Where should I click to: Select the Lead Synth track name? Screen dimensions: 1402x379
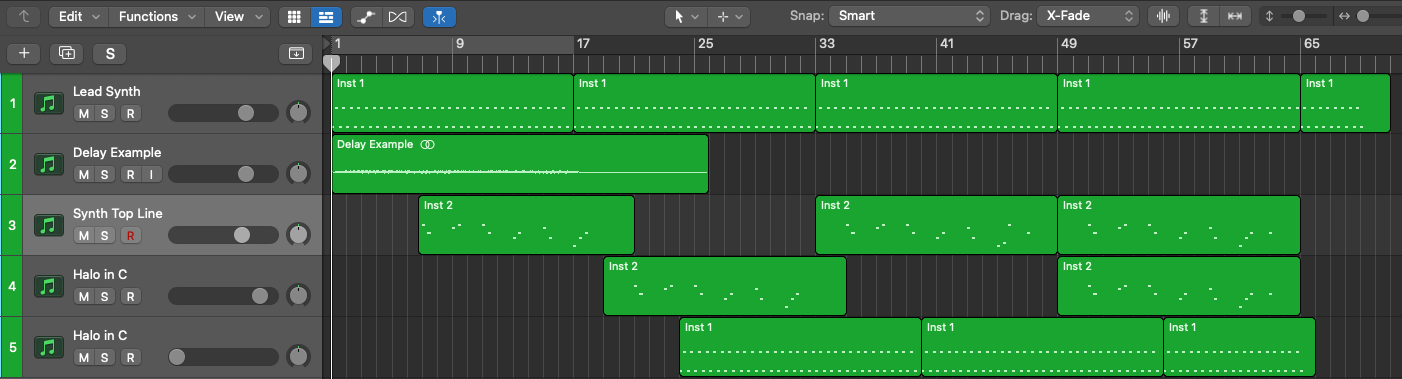point(107,91)
